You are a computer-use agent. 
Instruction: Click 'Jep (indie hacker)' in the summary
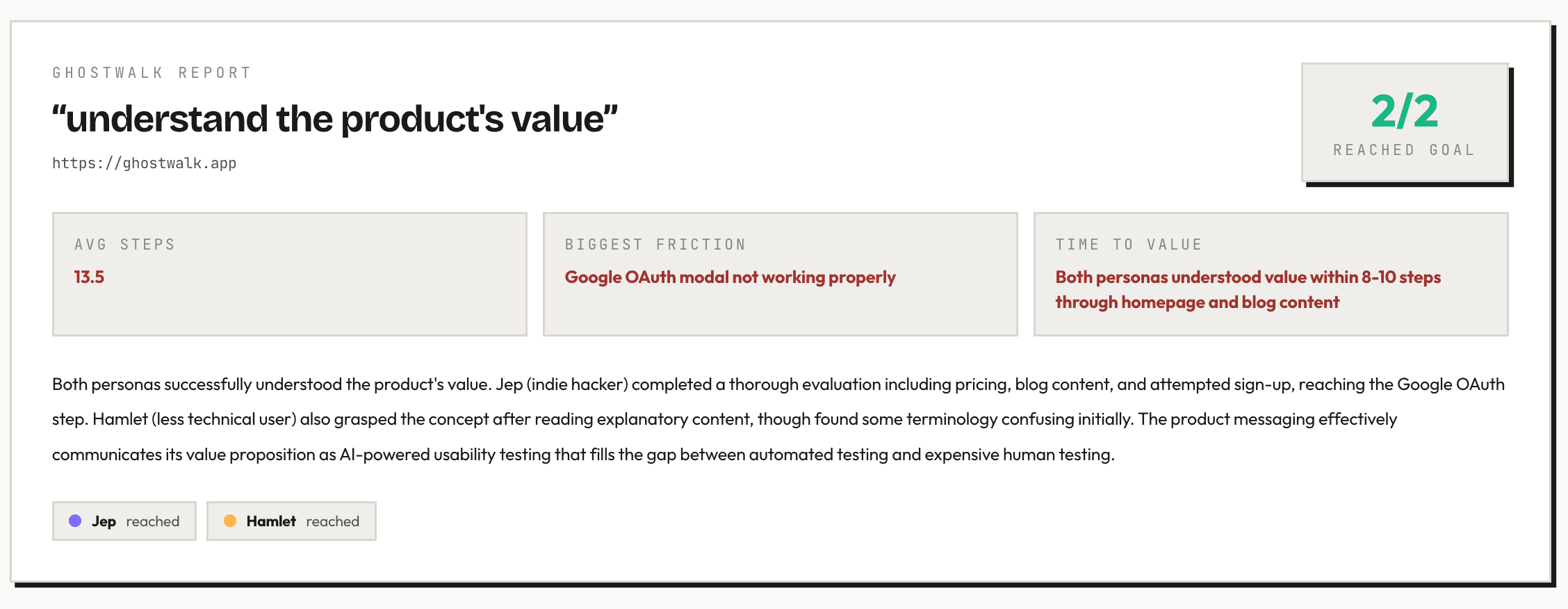pos(562,384)
